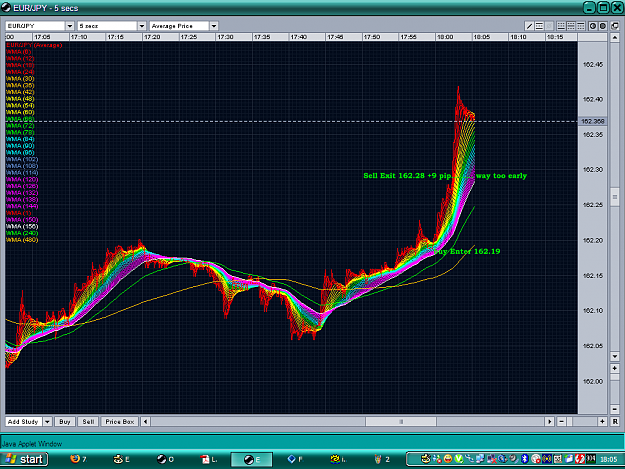Image resolution: width=625 pixels, height=469 pixels.
Task: Select the trend line drawing tool
Action: tap(529, 26)
